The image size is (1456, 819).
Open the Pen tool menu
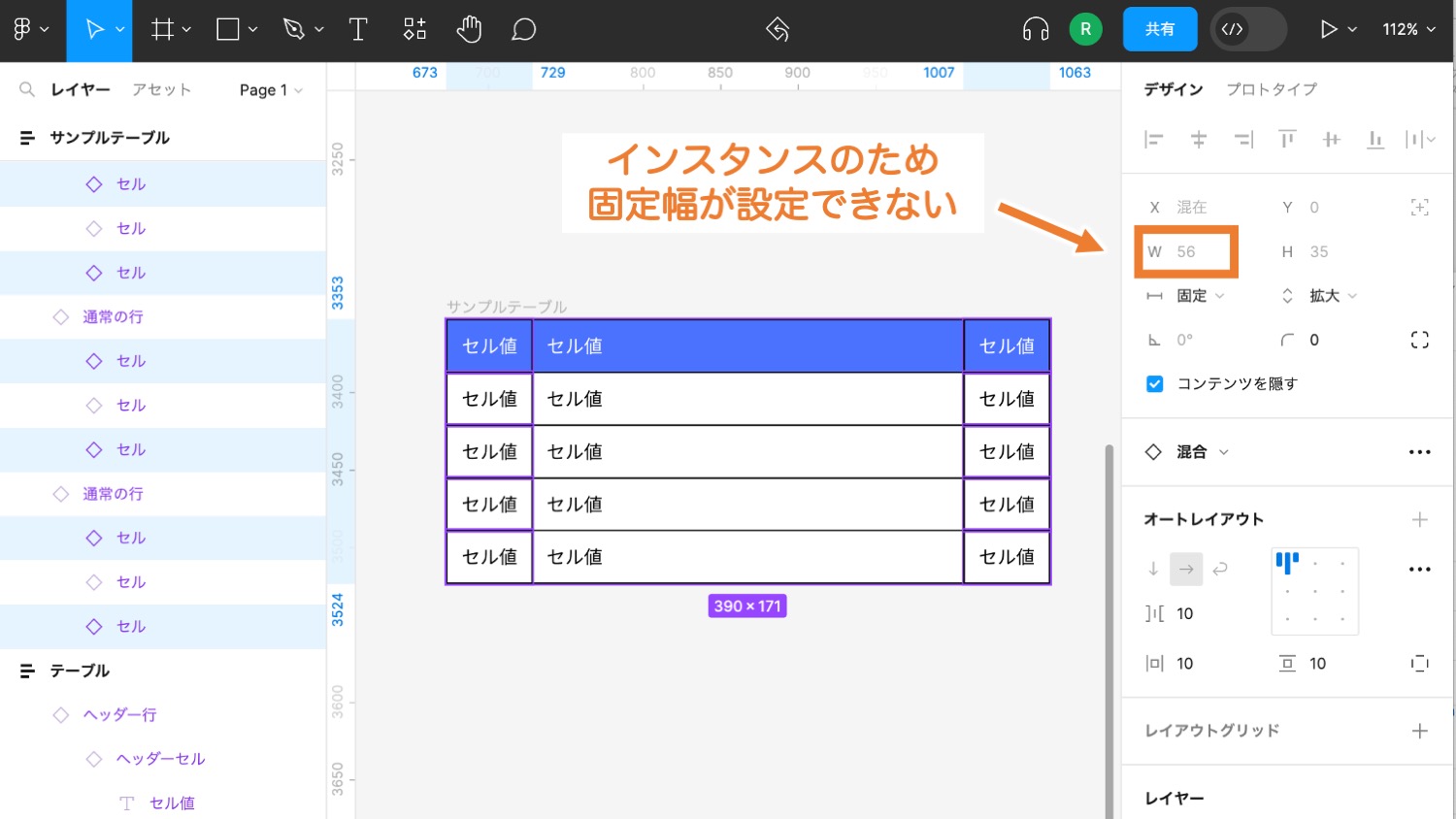coord(317,29)
